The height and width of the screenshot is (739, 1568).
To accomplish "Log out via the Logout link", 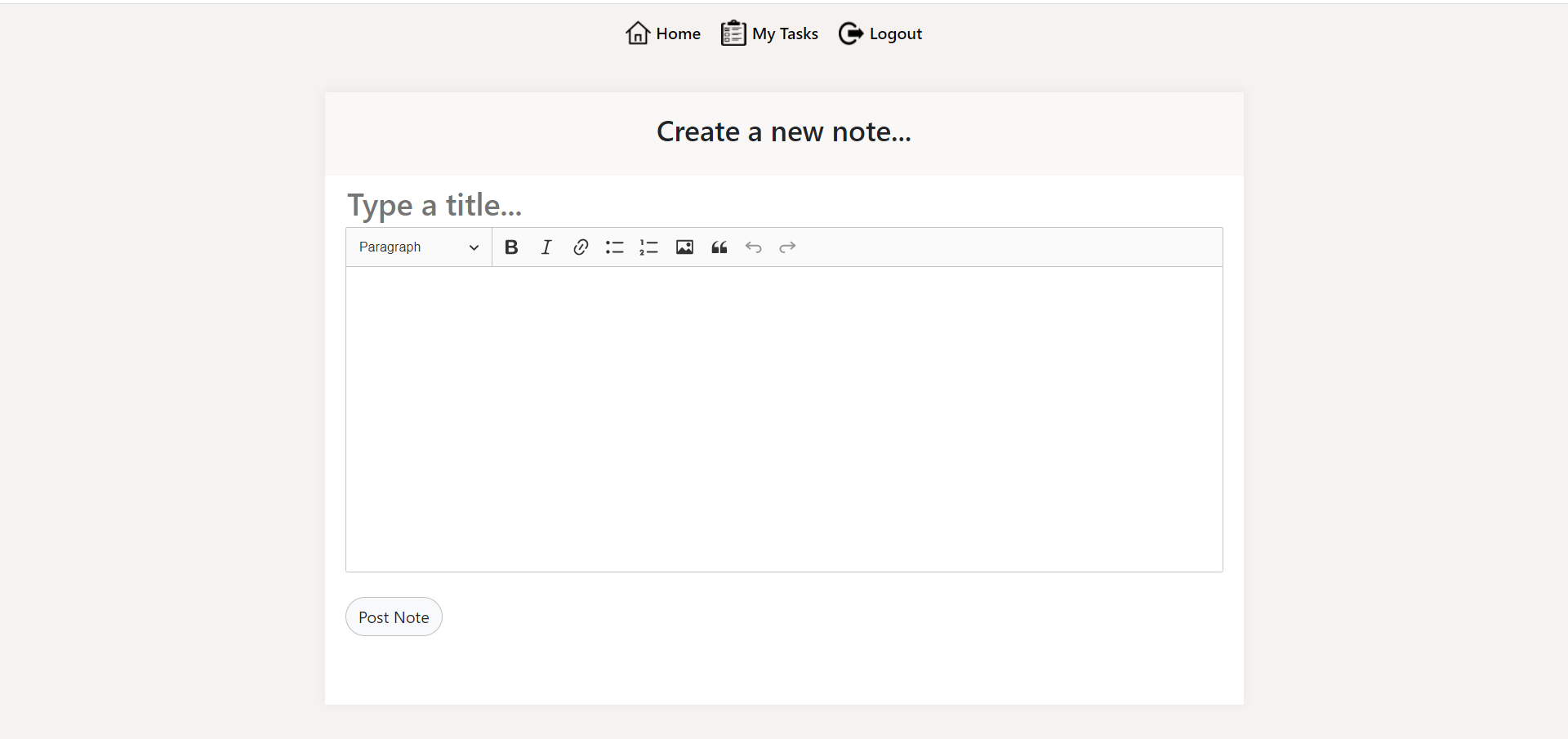I will coord(880,33).
